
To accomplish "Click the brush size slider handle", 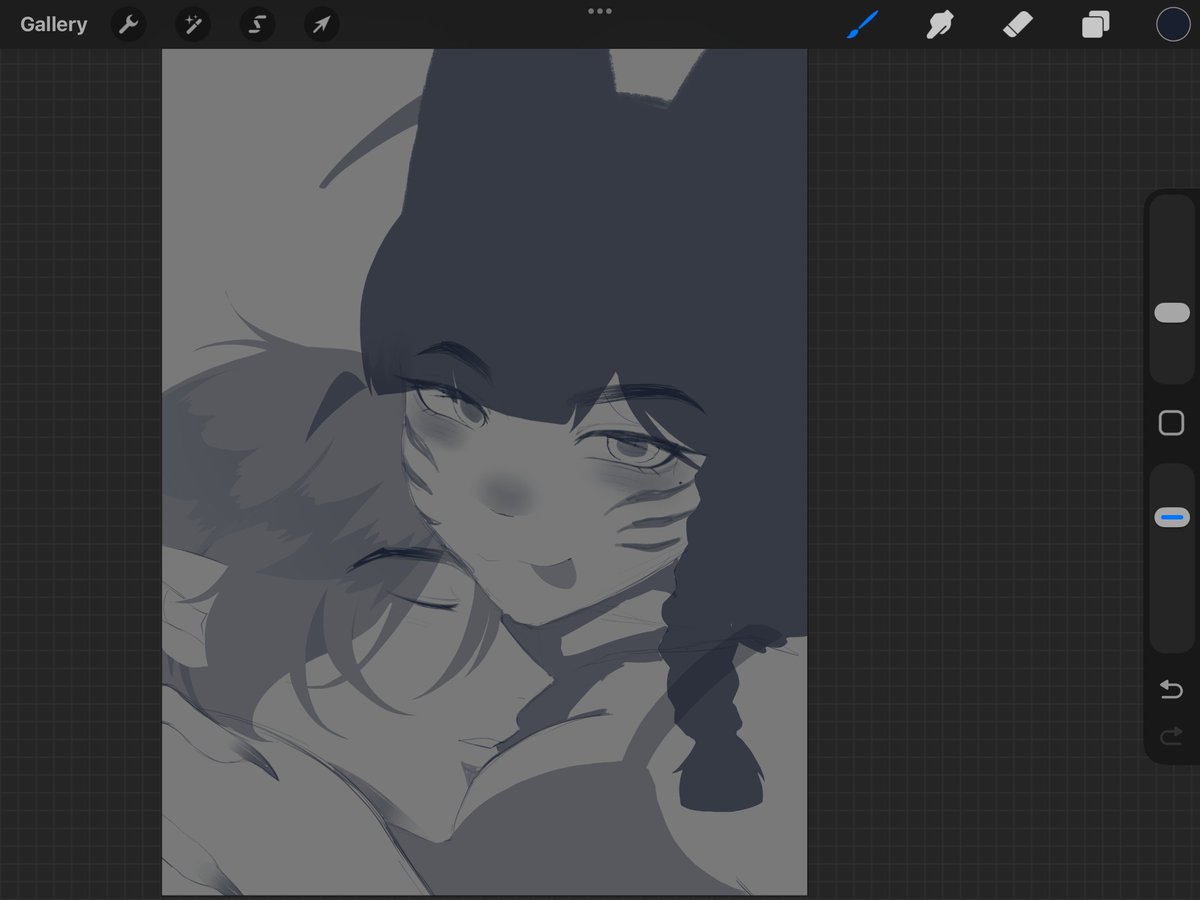I will (1171, 313).
